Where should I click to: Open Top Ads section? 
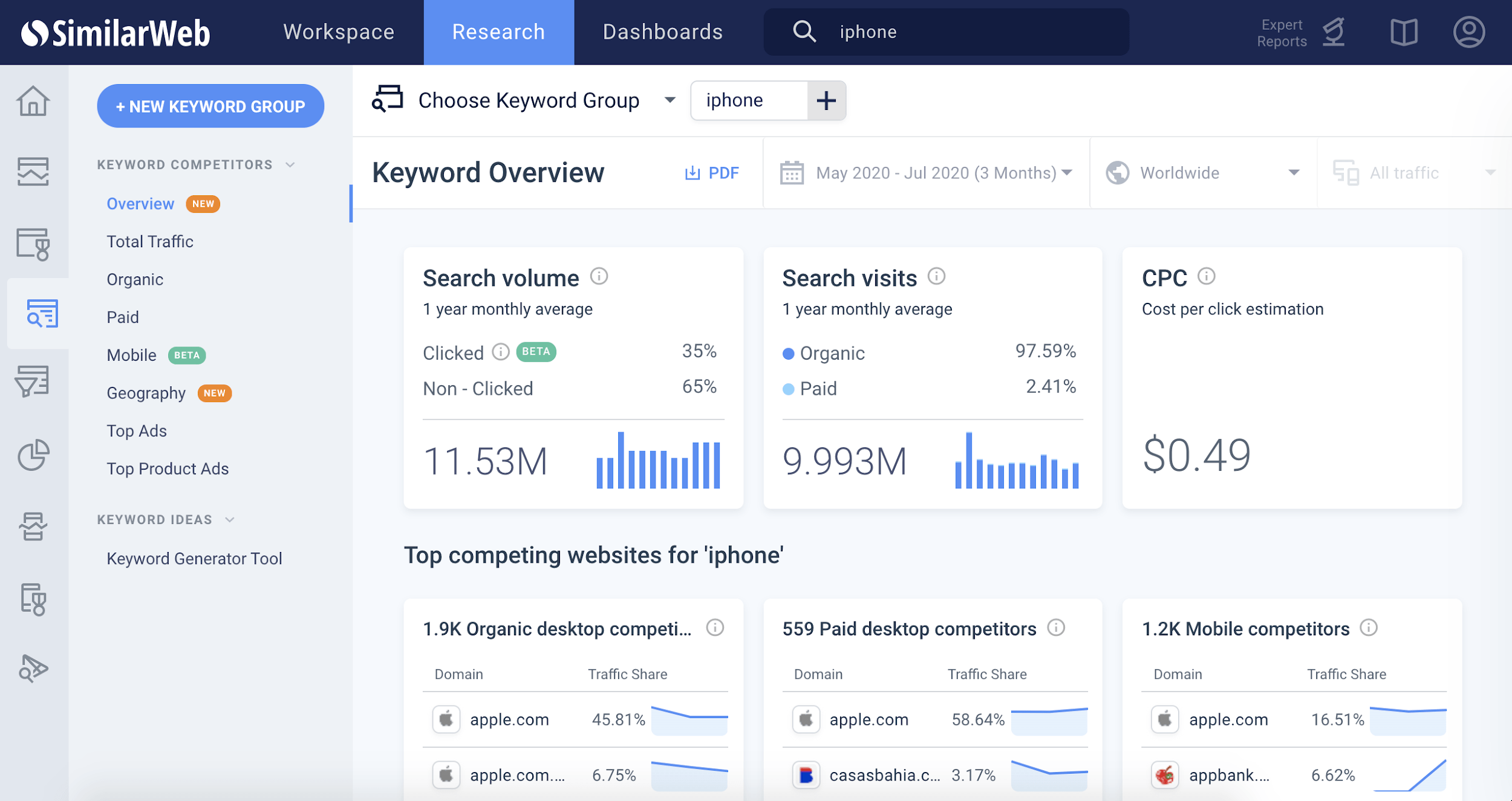click(x=137, y=430)
